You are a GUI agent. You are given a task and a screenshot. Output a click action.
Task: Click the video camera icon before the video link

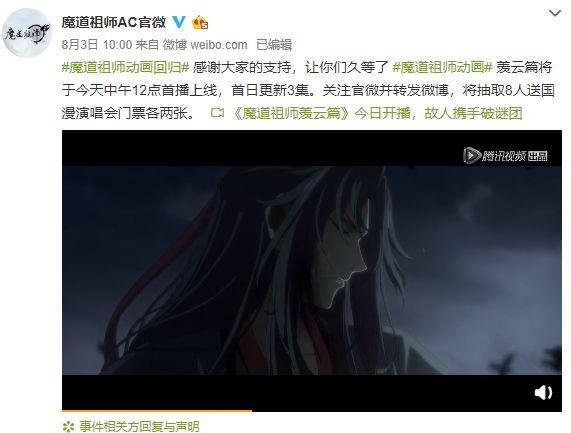pos(217,113)
